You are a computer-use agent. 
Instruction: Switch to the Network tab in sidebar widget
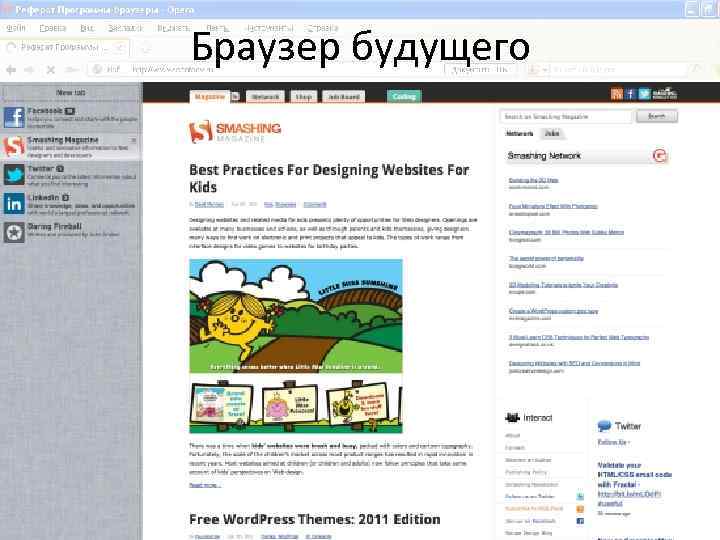pos(519,134)
